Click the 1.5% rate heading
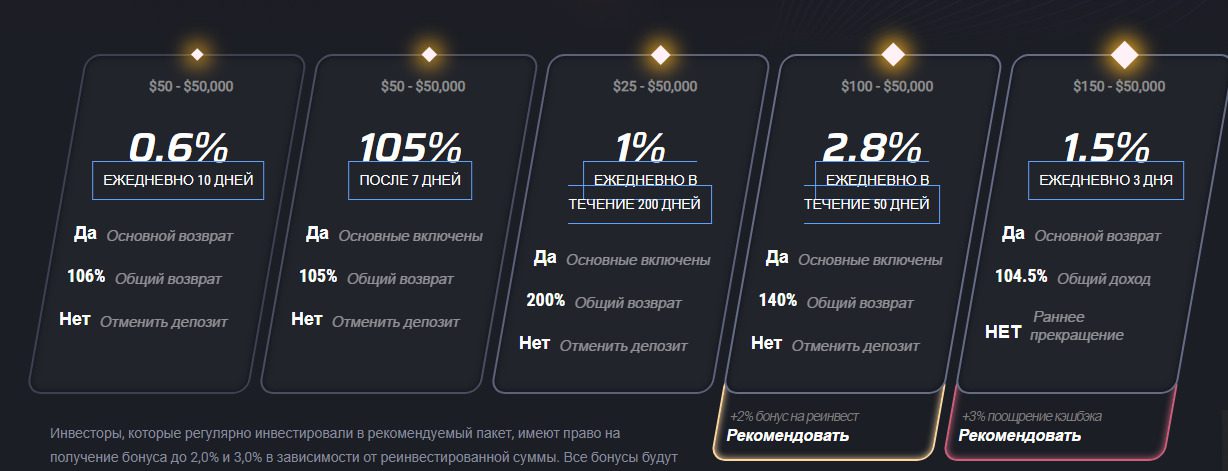 (x=1105, y=147)
